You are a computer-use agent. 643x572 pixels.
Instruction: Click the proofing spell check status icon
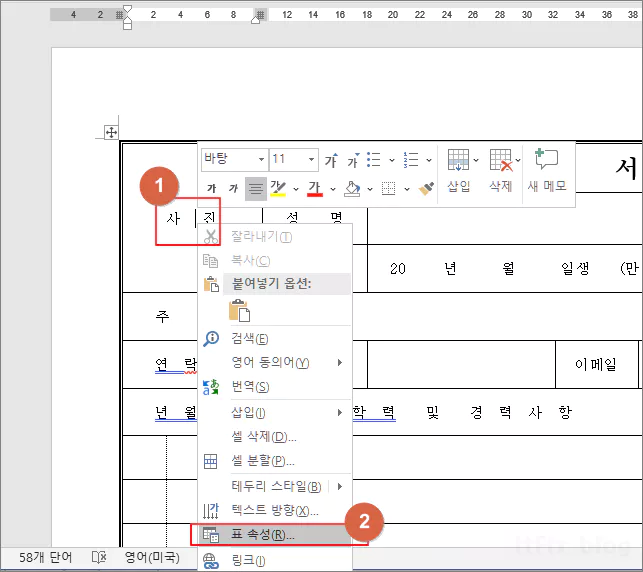click(x=99, y=558)
